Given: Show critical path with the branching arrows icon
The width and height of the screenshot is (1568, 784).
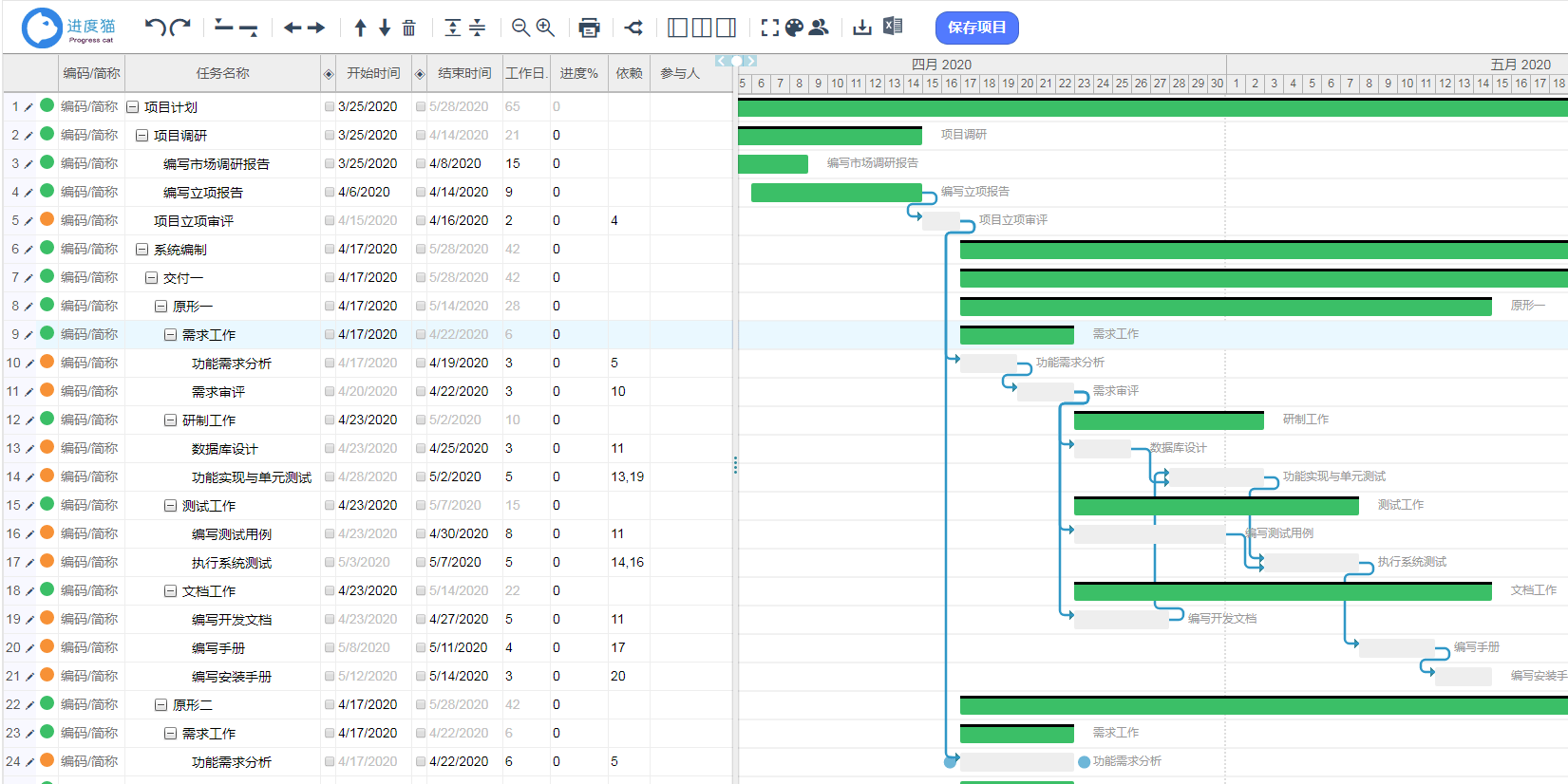Looking at the screenshot, I should [633, 28].
